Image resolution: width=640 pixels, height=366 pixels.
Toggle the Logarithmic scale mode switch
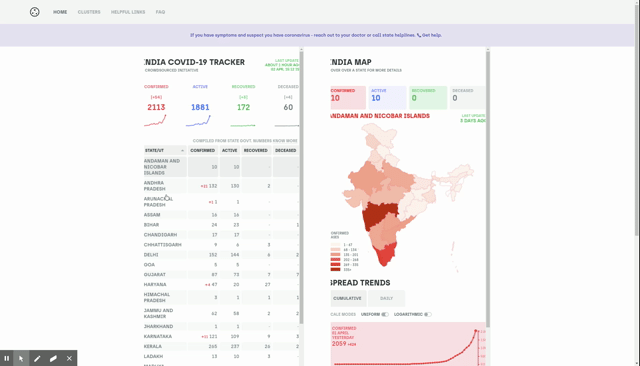click(x=428, y=315)
